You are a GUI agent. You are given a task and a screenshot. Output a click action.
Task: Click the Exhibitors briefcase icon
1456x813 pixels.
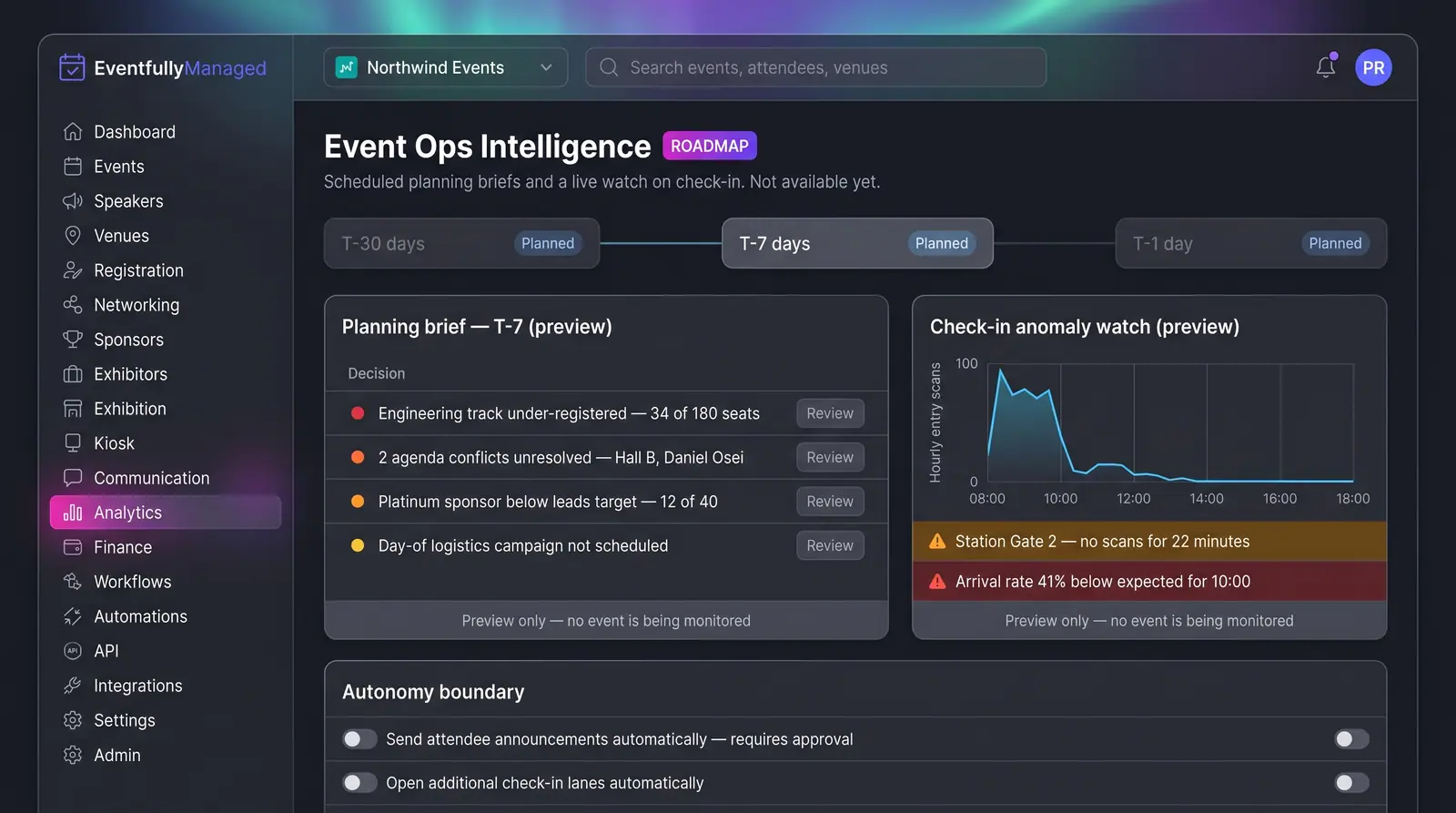pos(73,374)
